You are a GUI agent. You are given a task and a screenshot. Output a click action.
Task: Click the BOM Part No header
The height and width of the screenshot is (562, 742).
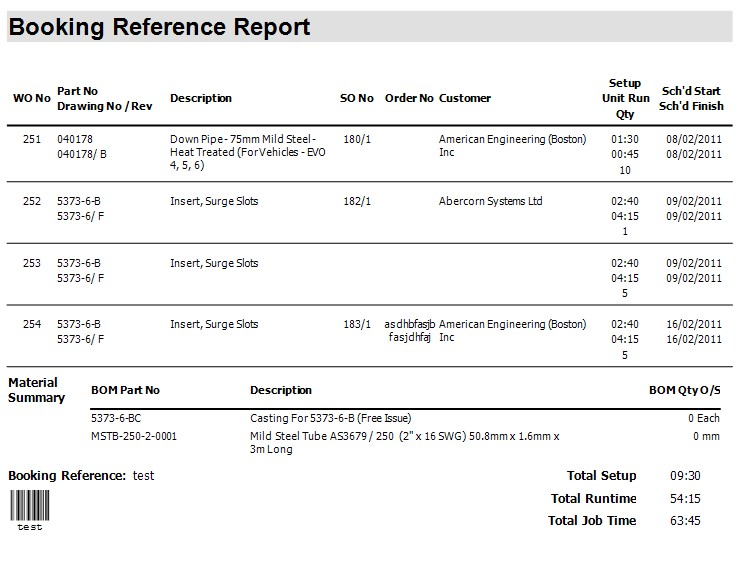(x=125, y=390)
